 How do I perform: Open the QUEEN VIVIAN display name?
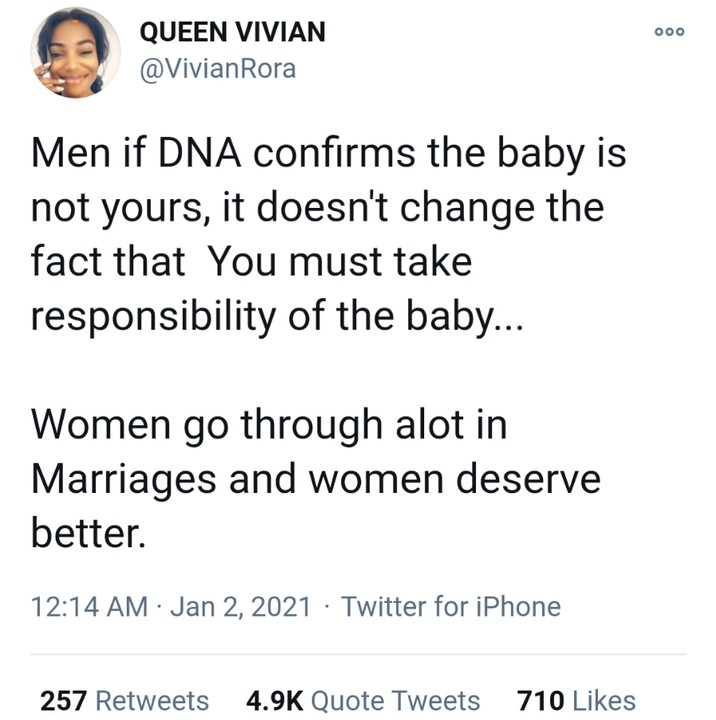tap(231, 32)
